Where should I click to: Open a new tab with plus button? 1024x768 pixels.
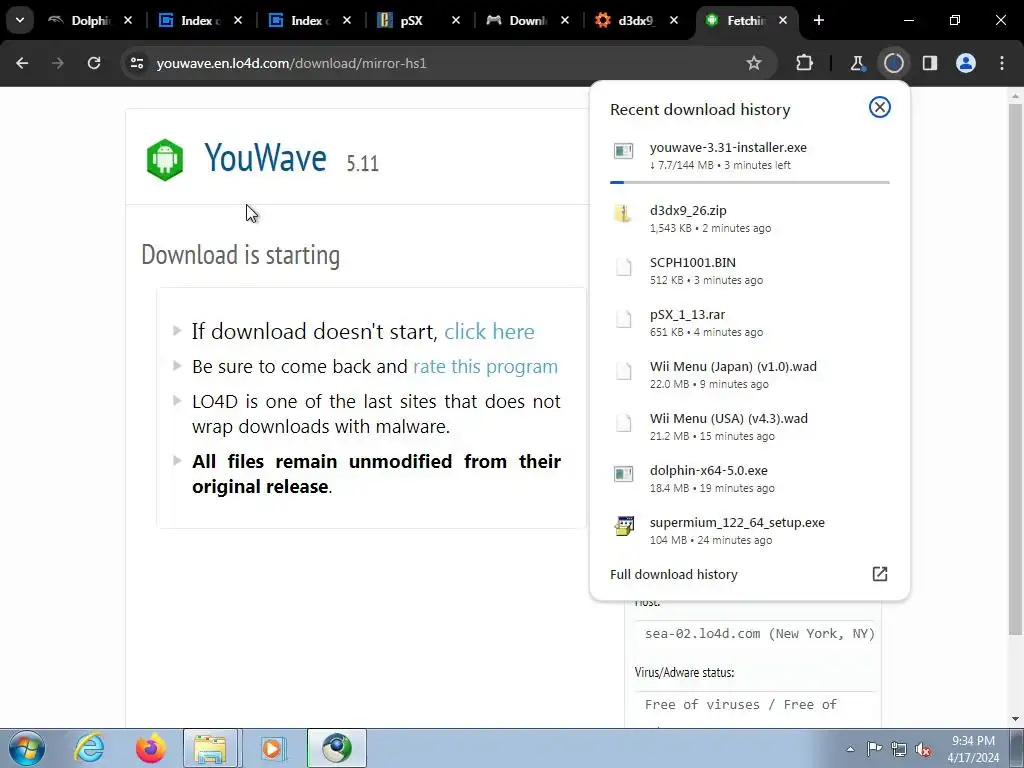pyautogui.click(x=818, y=20)
